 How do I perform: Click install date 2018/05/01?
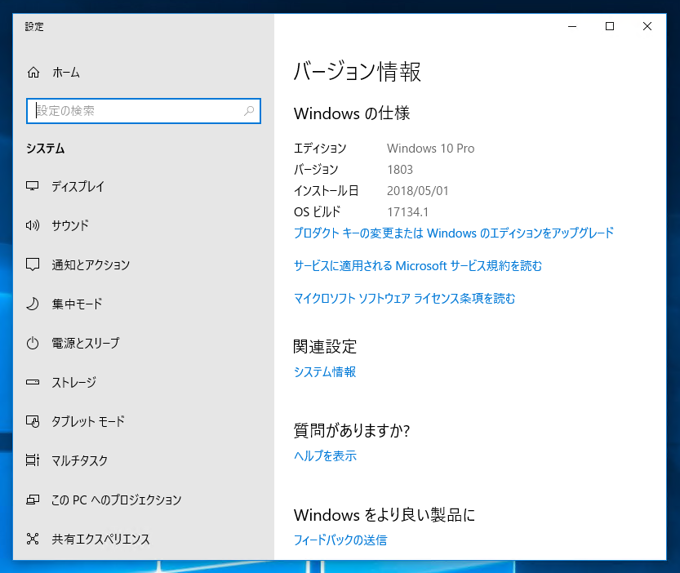pyautogui.click(x=418, y=191)
